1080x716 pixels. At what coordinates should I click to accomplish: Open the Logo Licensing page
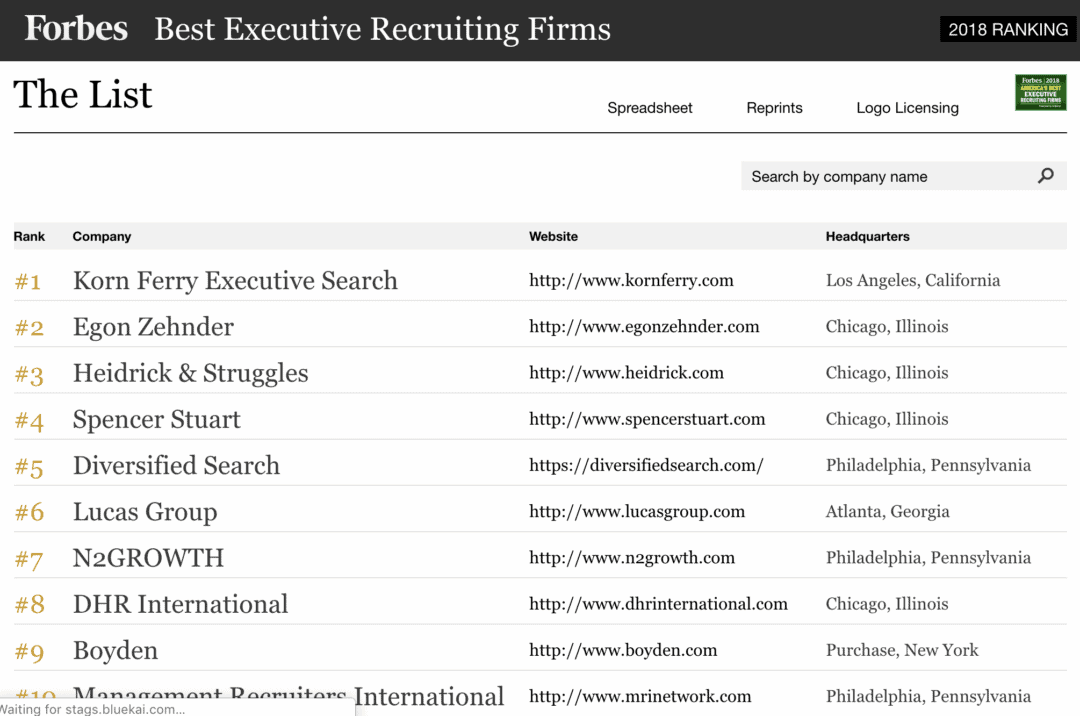pyautogui.click(x=907, y=107)
